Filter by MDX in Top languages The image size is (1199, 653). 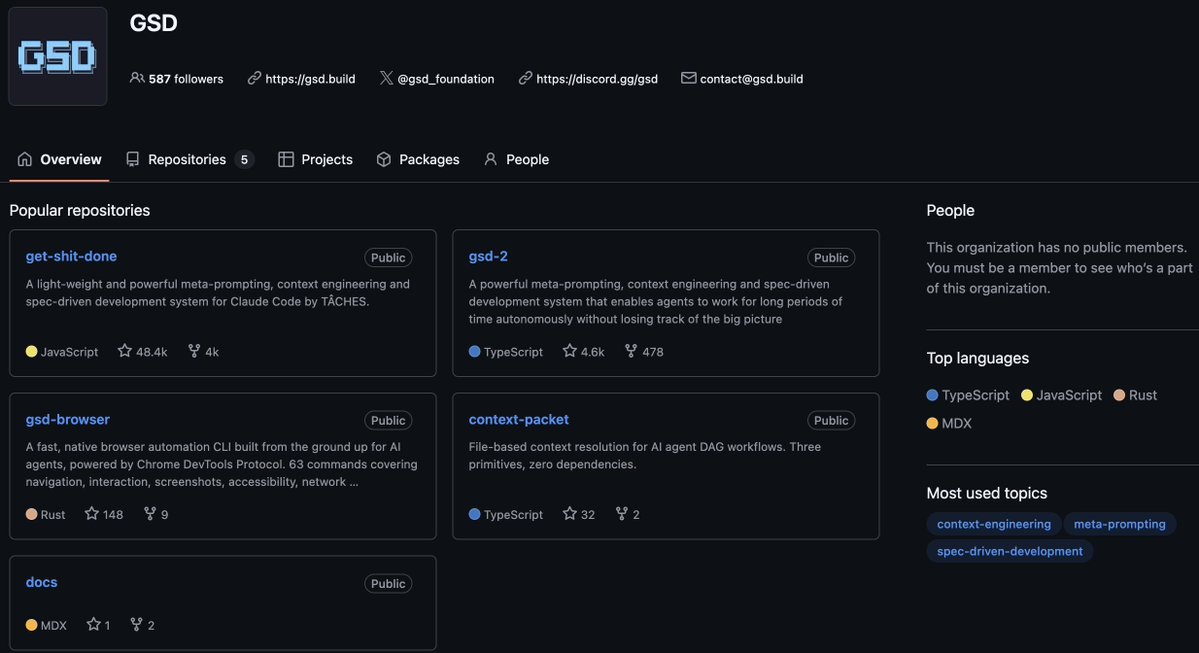(949, 423)
